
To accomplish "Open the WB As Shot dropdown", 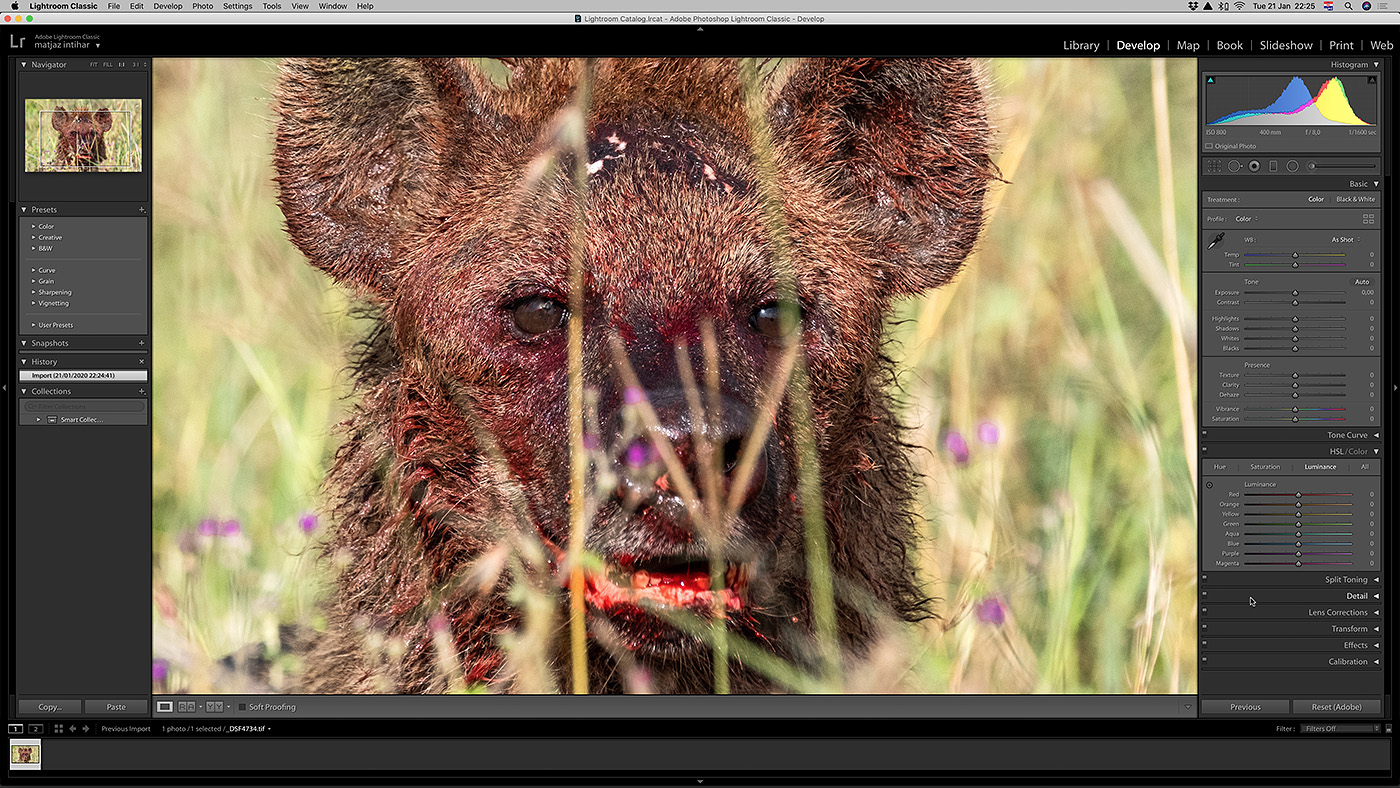I will click(x=1344, y=240).
